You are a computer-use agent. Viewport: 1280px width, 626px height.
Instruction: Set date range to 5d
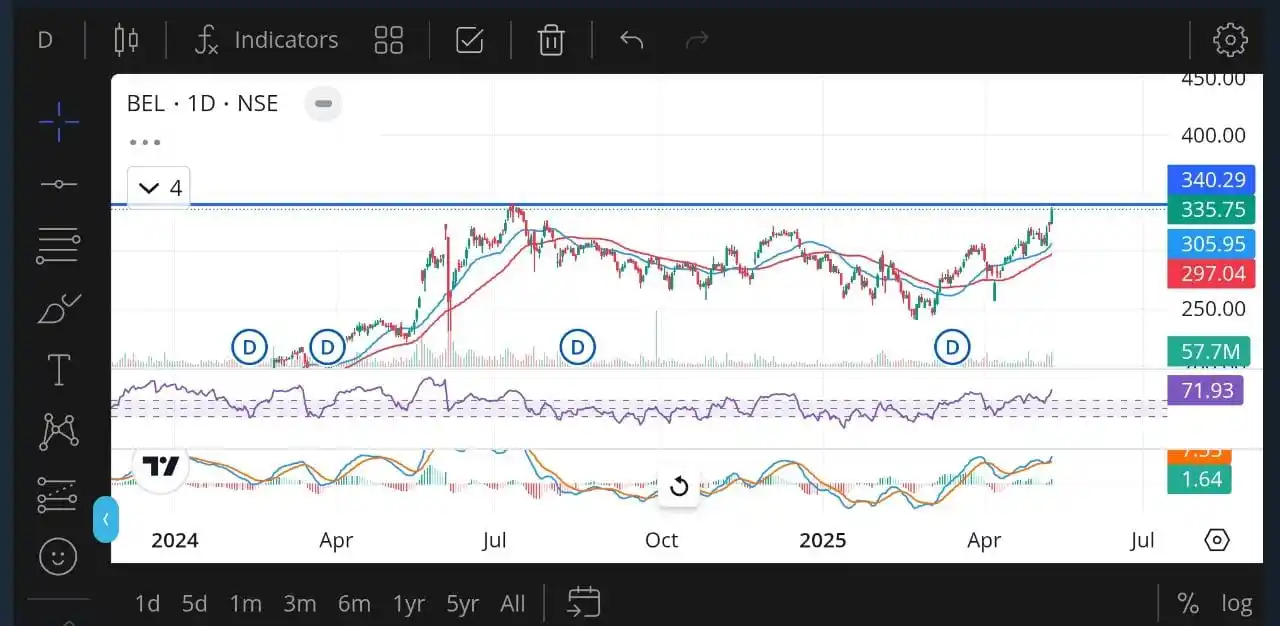(194, 604)
